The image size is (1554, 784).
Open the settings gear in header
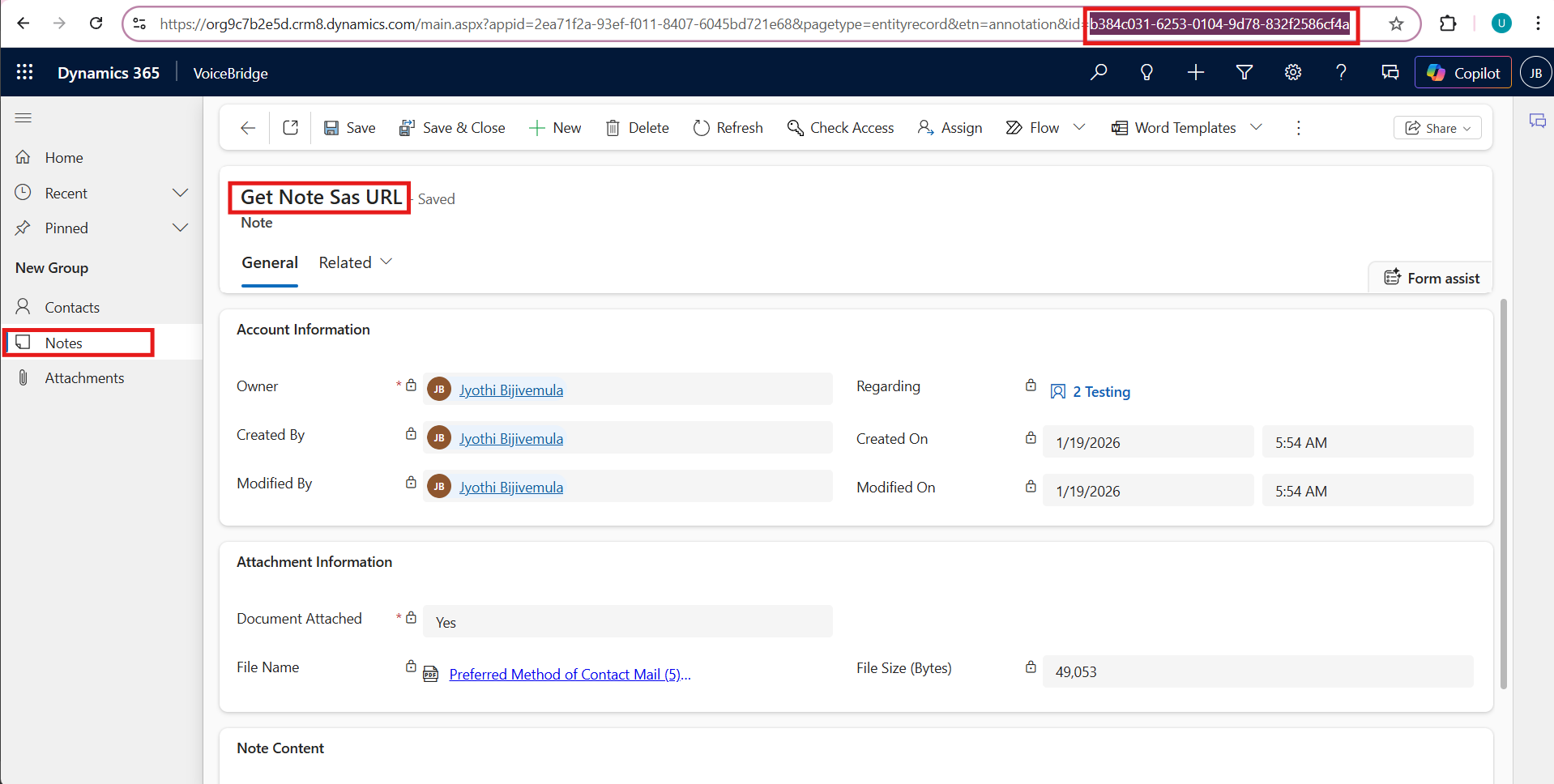(1293, 73)
